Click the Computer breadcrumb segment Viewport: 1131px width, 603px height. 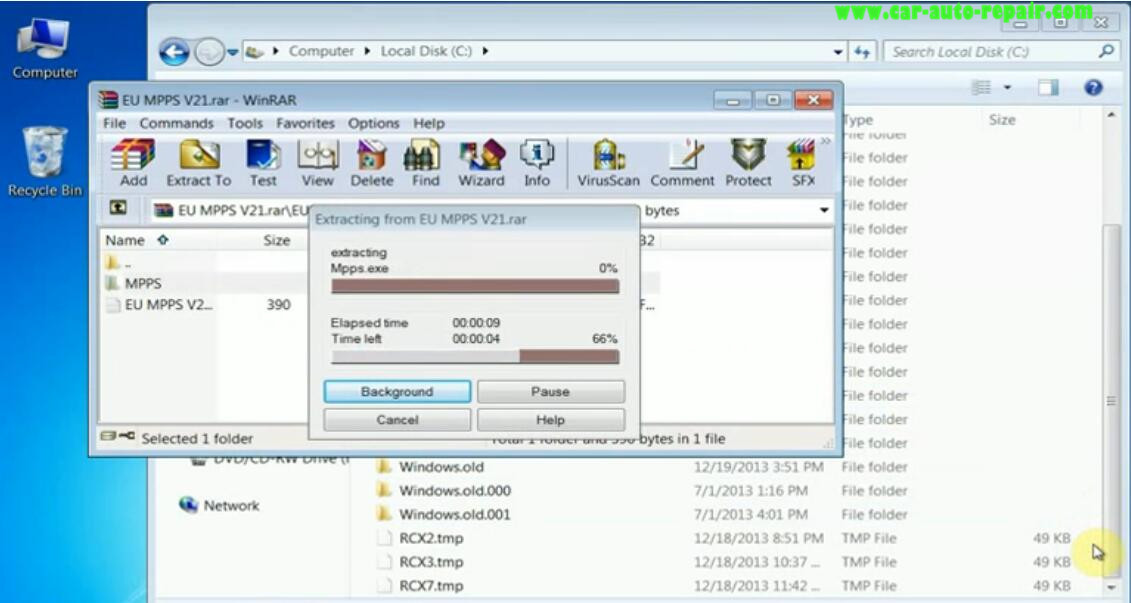tap(322, 51)
